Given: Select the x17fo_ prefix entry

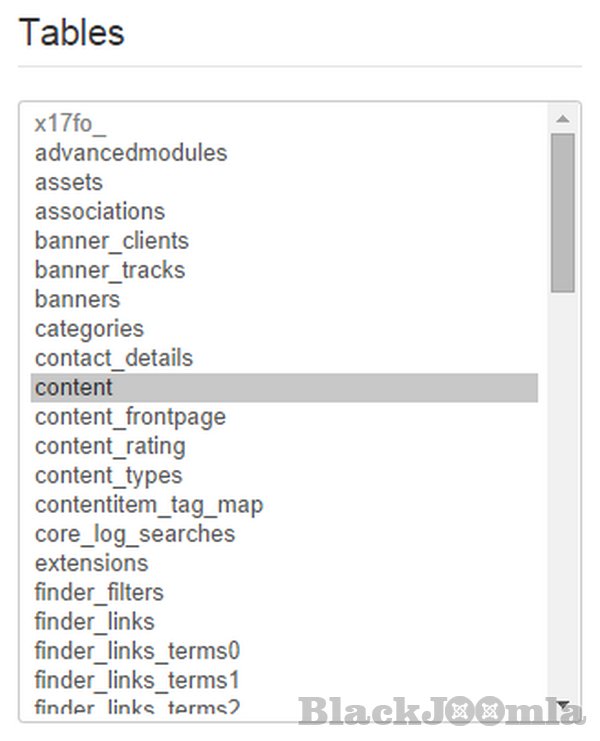Looking at the screenshot, I should 70,124.
